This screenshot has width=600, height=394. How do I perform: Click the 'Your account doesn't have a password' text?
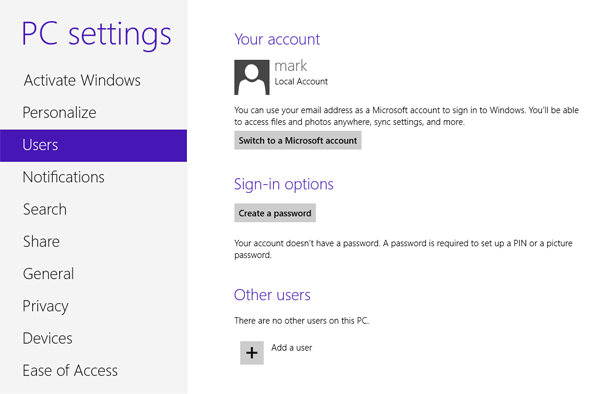pos(403,249)
